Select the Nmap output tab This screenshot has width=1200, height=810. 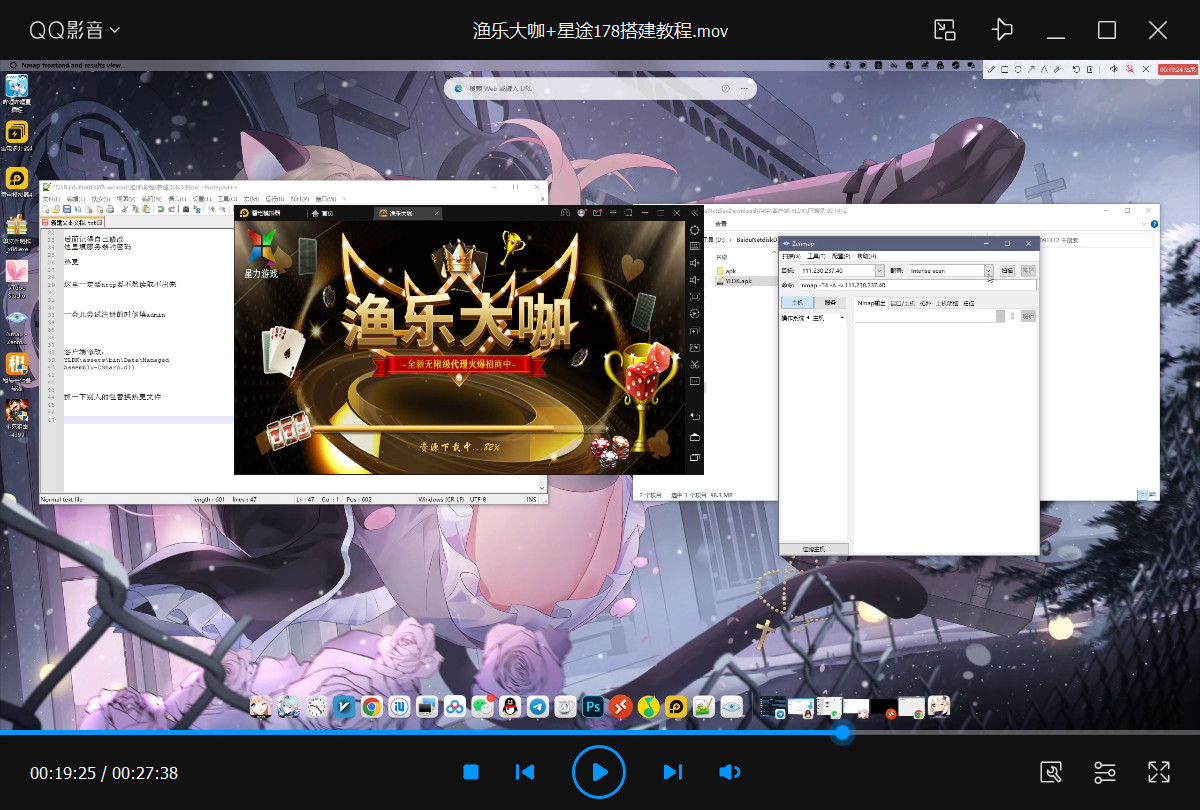point(871,303)
